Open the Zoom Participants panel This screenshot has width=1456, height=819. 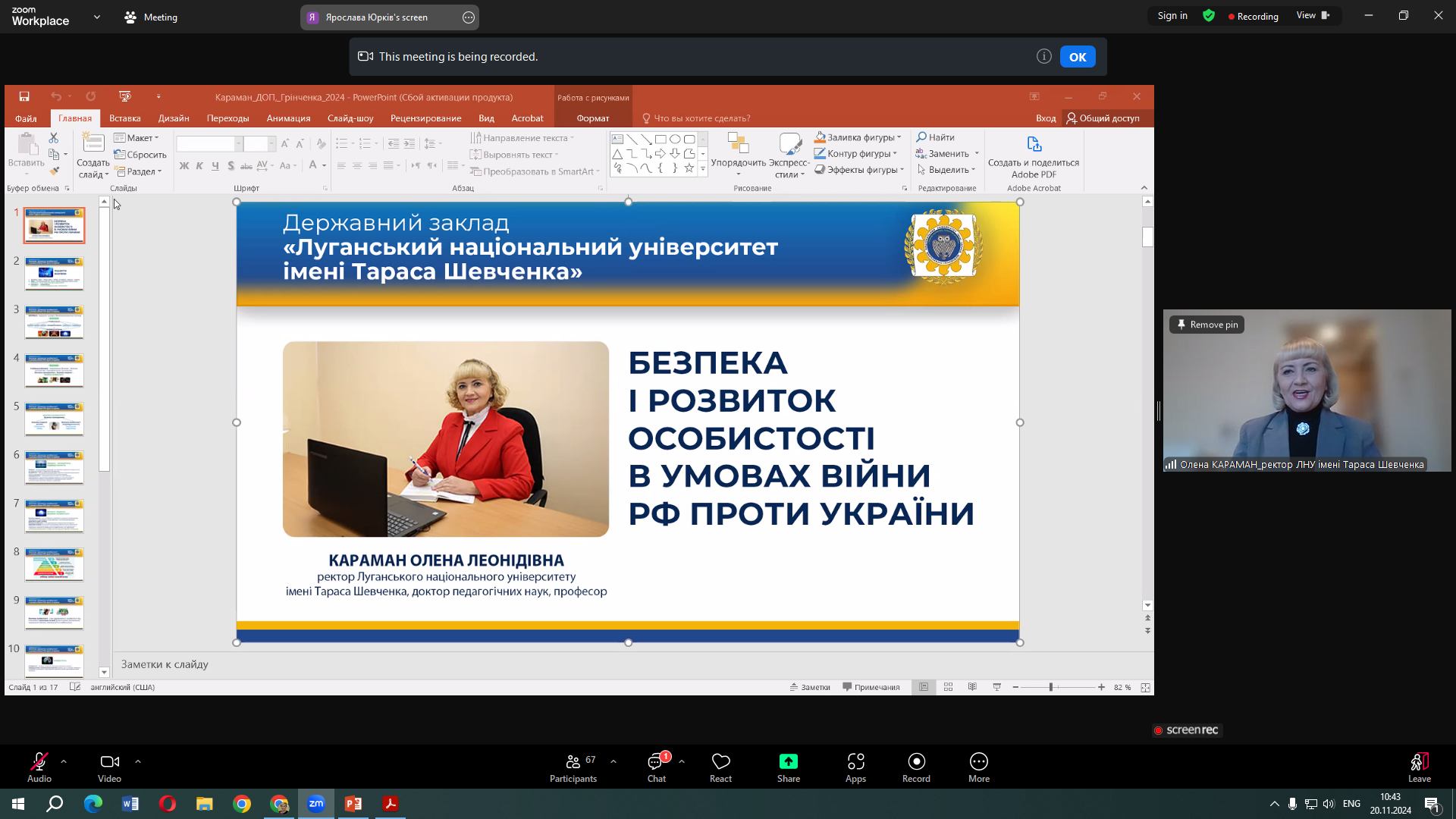click(573, 767)
